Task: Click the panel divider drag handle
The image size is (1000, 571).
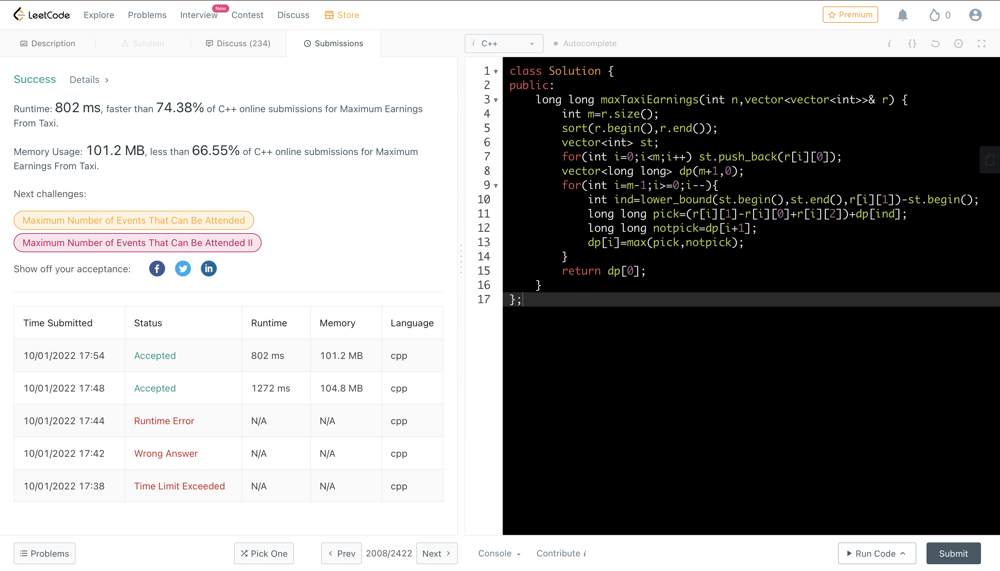Action: 461,258
